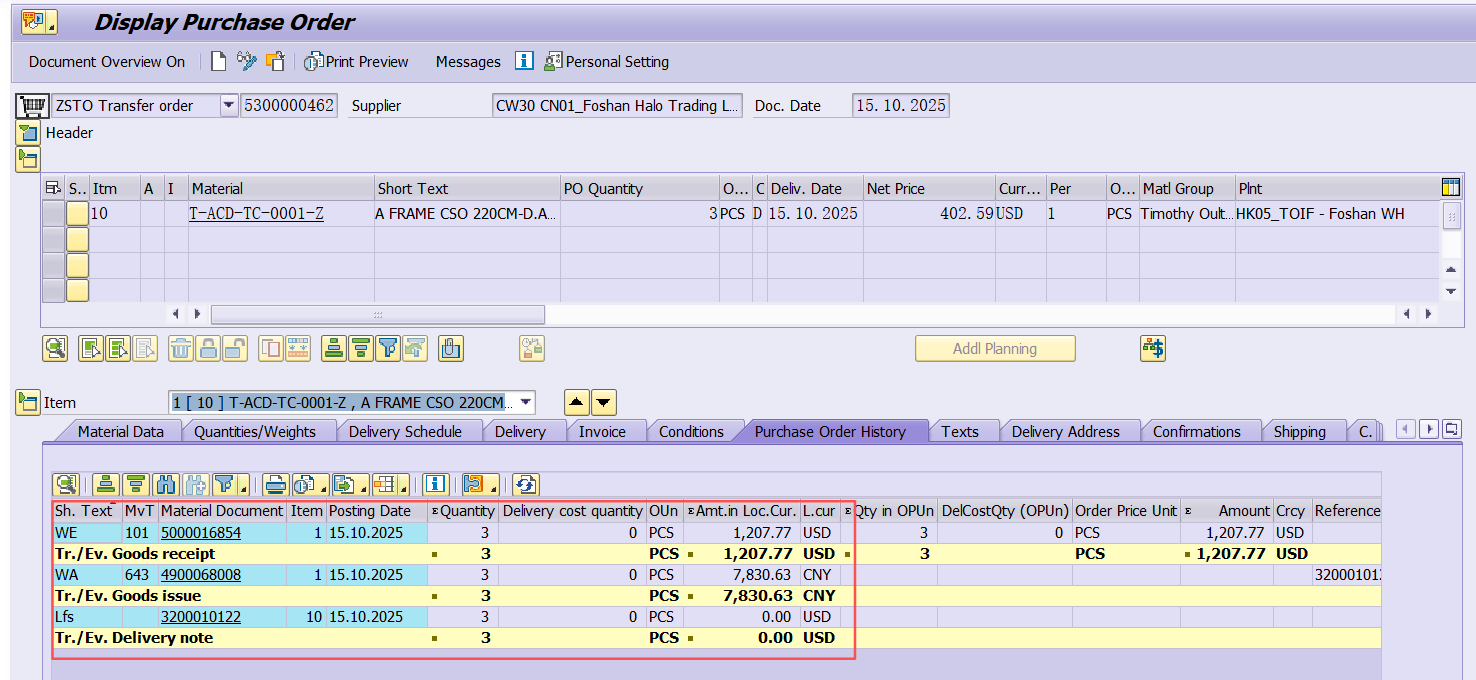The image size is (1476, 680).
Task: Click Personal Setting button
Action: click(606, 62)
